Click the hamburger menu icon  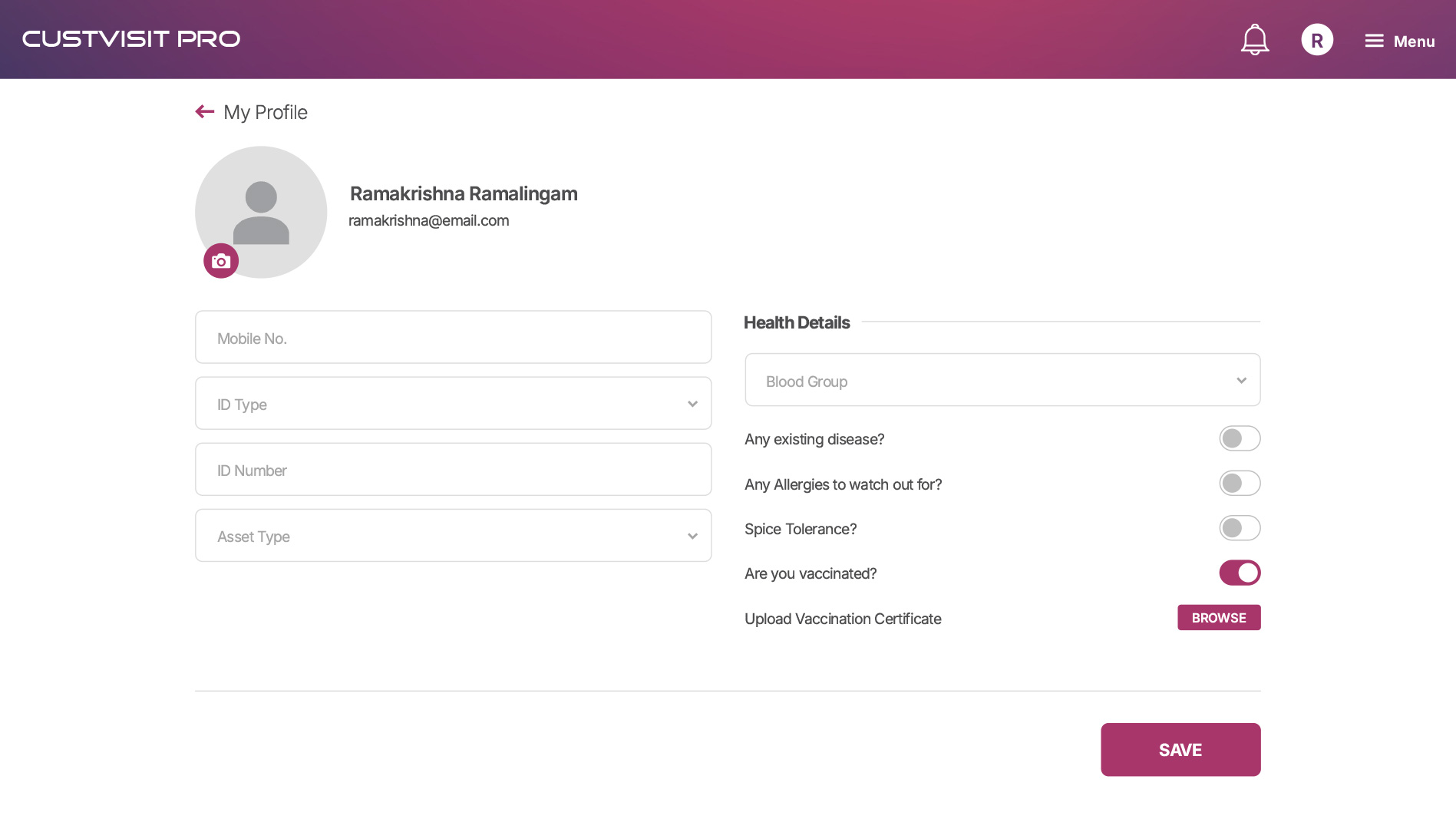[x=1374, y=41]
